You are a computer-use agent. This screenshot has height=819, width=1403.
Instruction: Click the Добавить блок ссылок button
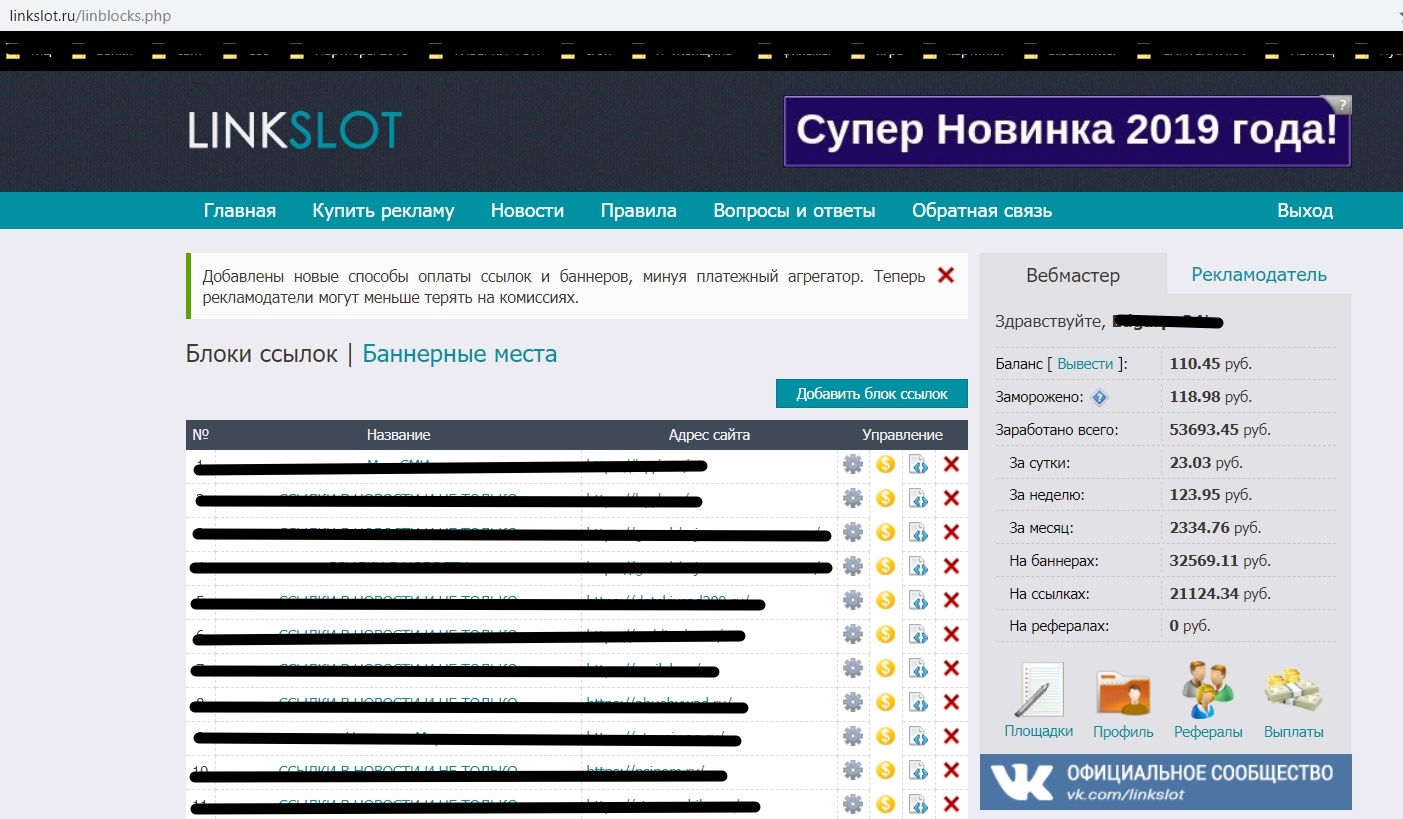pyautogui.click(x=872, y=394)
